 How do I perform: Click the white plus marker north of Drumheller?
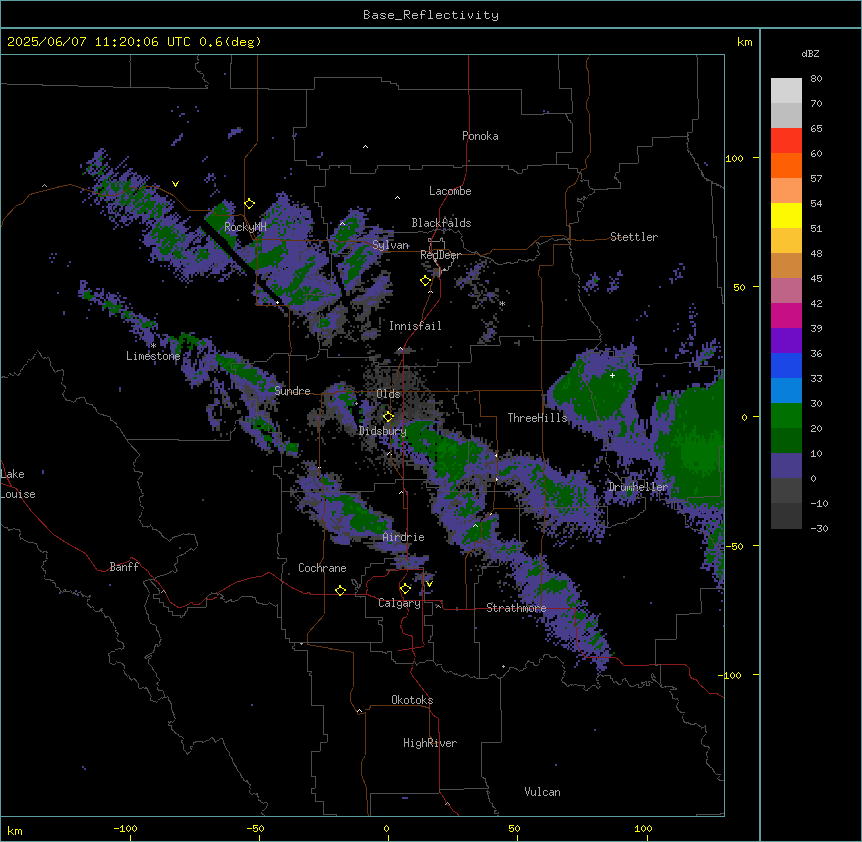(x=612, y=375)
